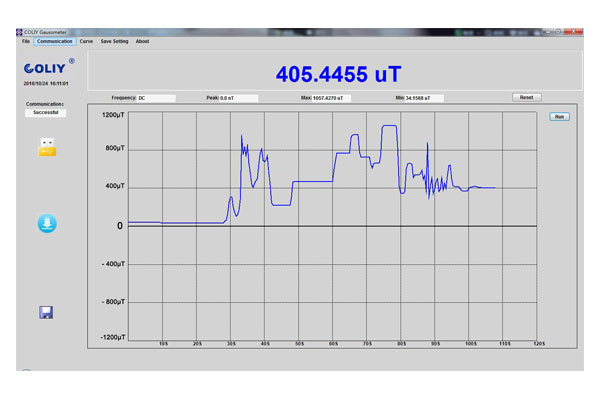Click the floppy disk save icon
This screenshot has height=400, width=600.
pyautogui.click(x=46, y=312)
